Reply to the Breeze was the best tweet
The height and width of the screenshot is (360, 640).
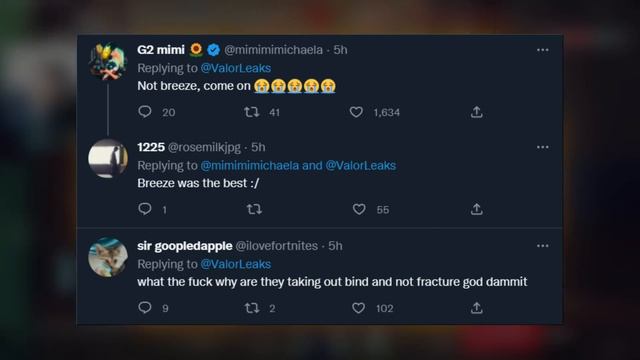[x=145, y=209]
